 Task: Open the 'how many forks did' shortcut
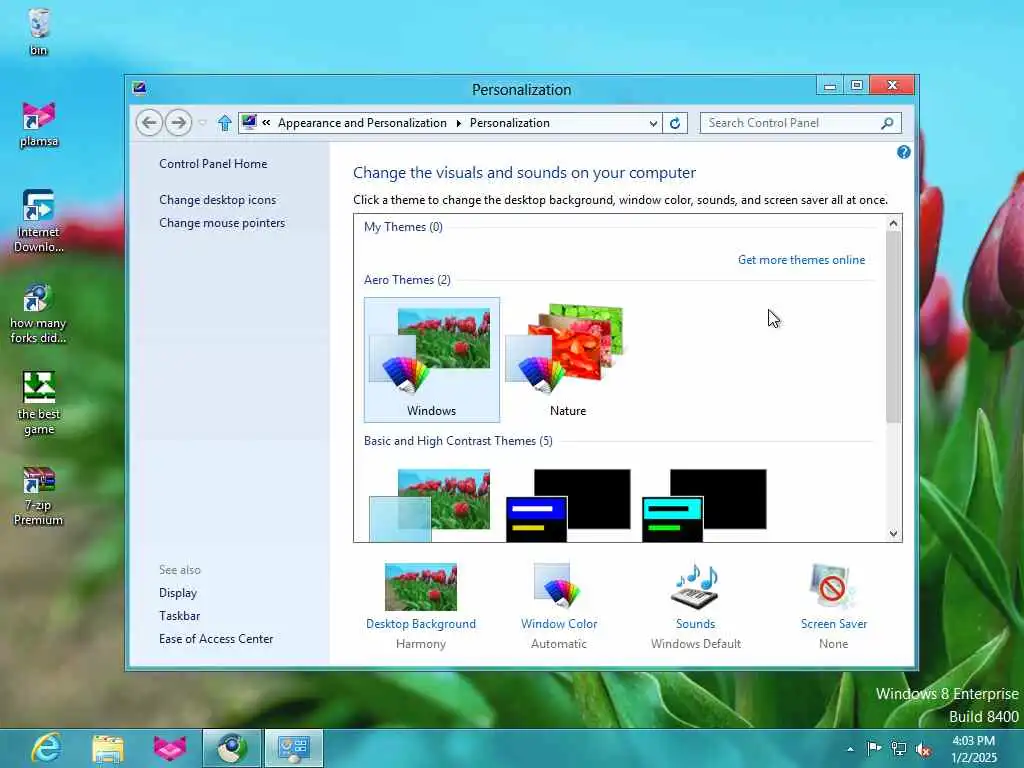(x=38, y=313)
